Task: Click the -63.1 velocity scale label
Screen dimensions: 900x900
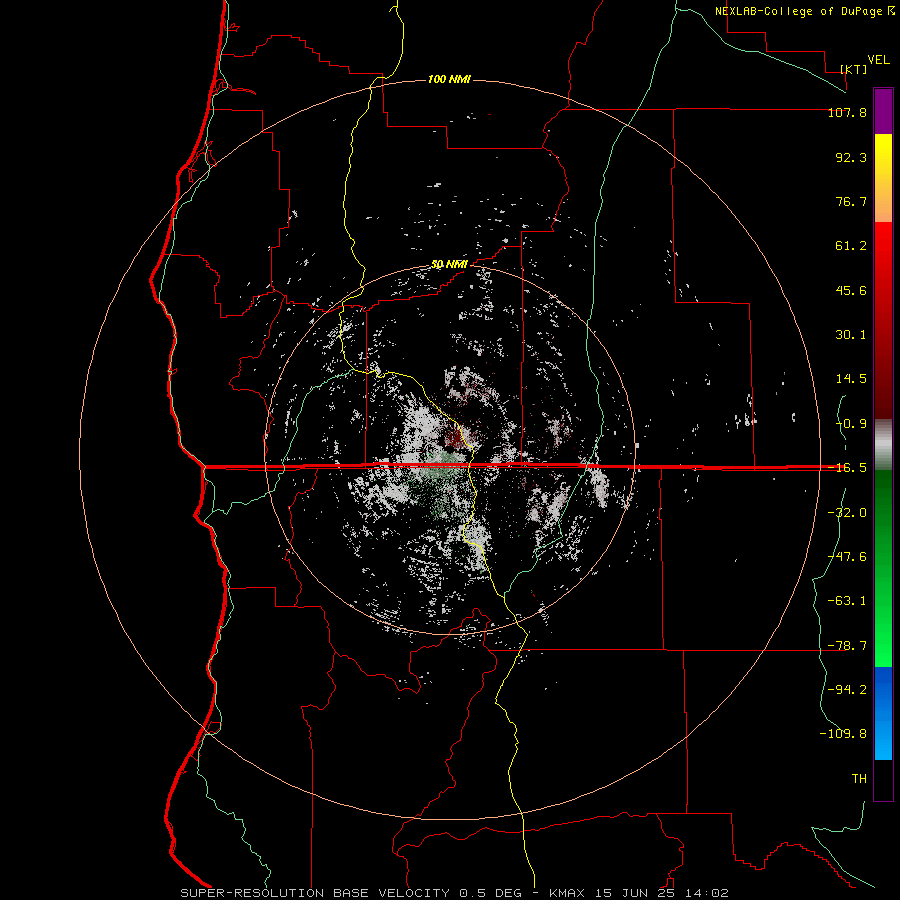Action: coord(847,601)
